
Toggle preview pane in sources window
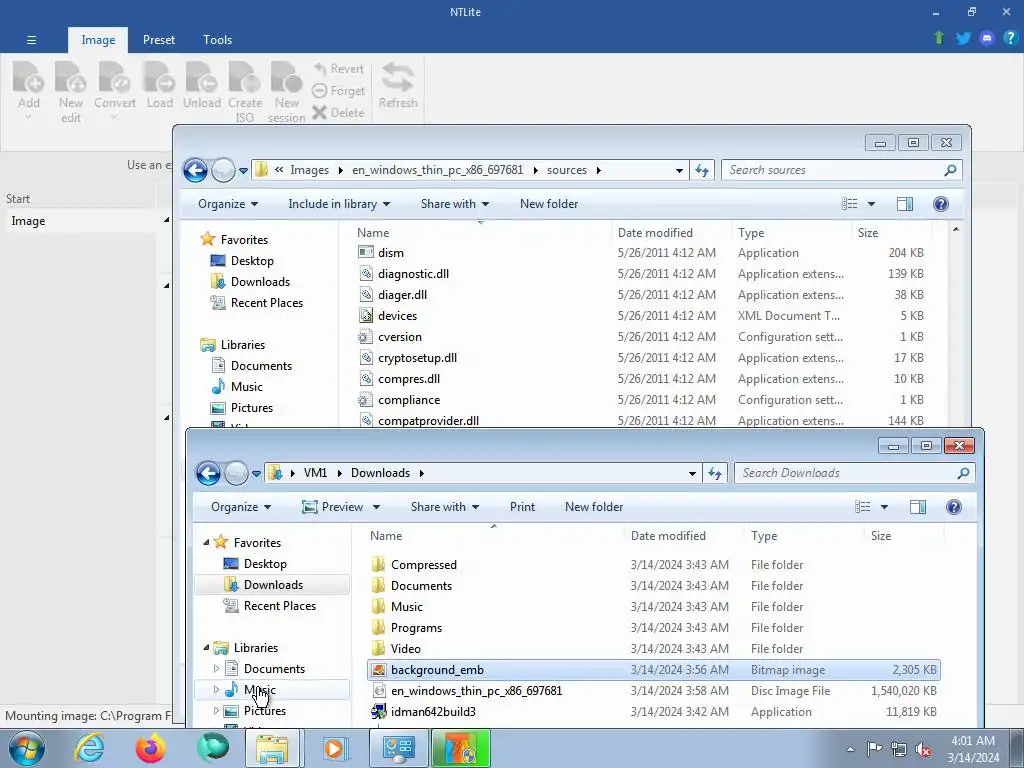pos(904,204)
